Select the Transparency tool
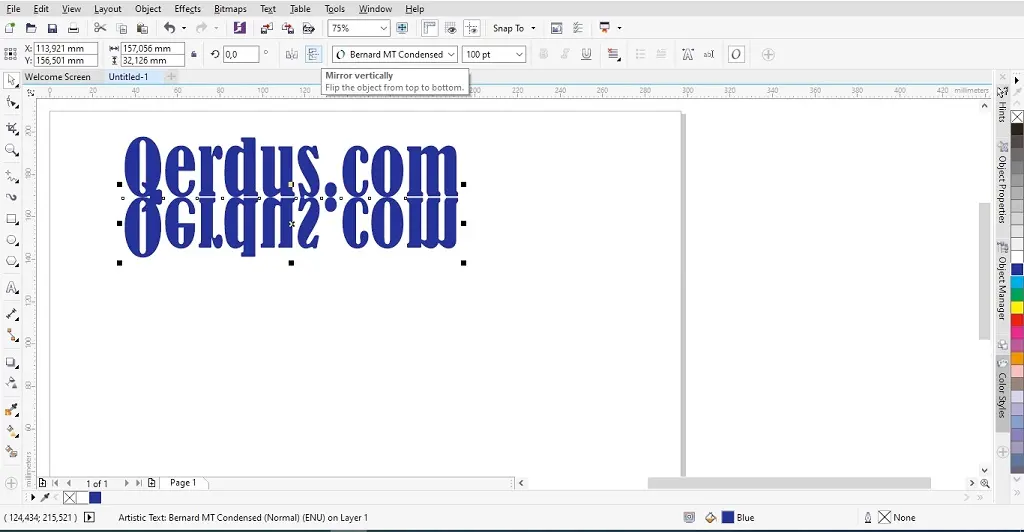This screenshot has width=1024, height=532. pyautogui.click(x=11, y=383)
